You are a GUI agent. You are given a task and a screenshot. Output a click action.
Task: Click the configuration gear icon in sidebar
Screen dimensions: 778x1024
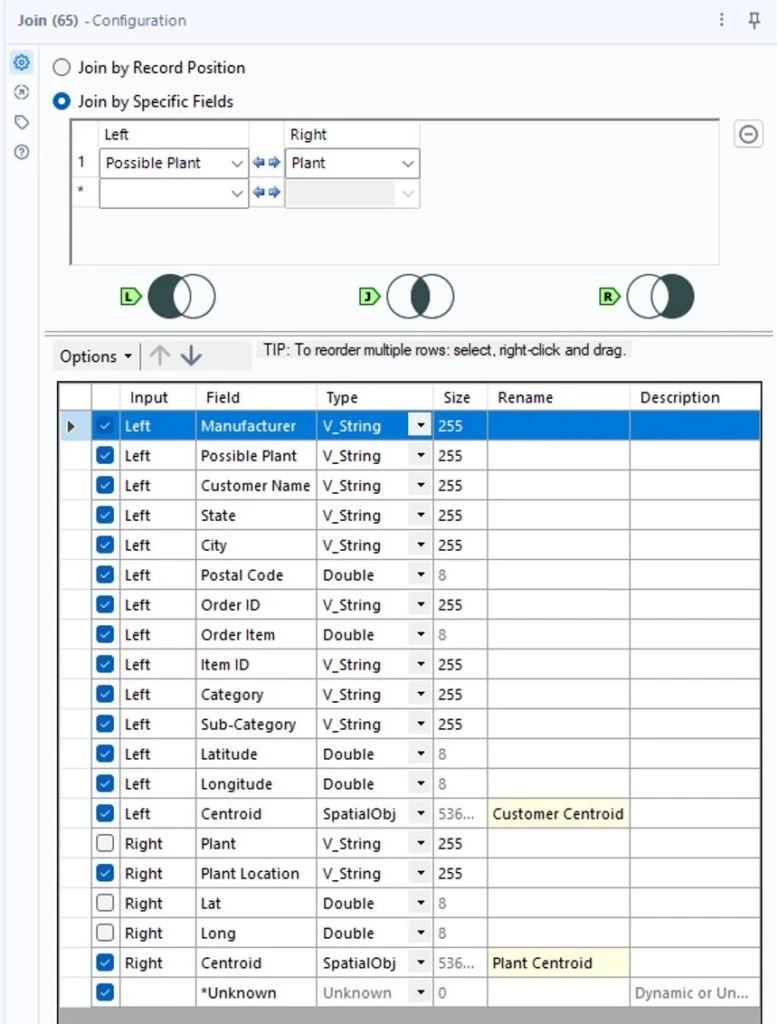[x=21, y=63]
